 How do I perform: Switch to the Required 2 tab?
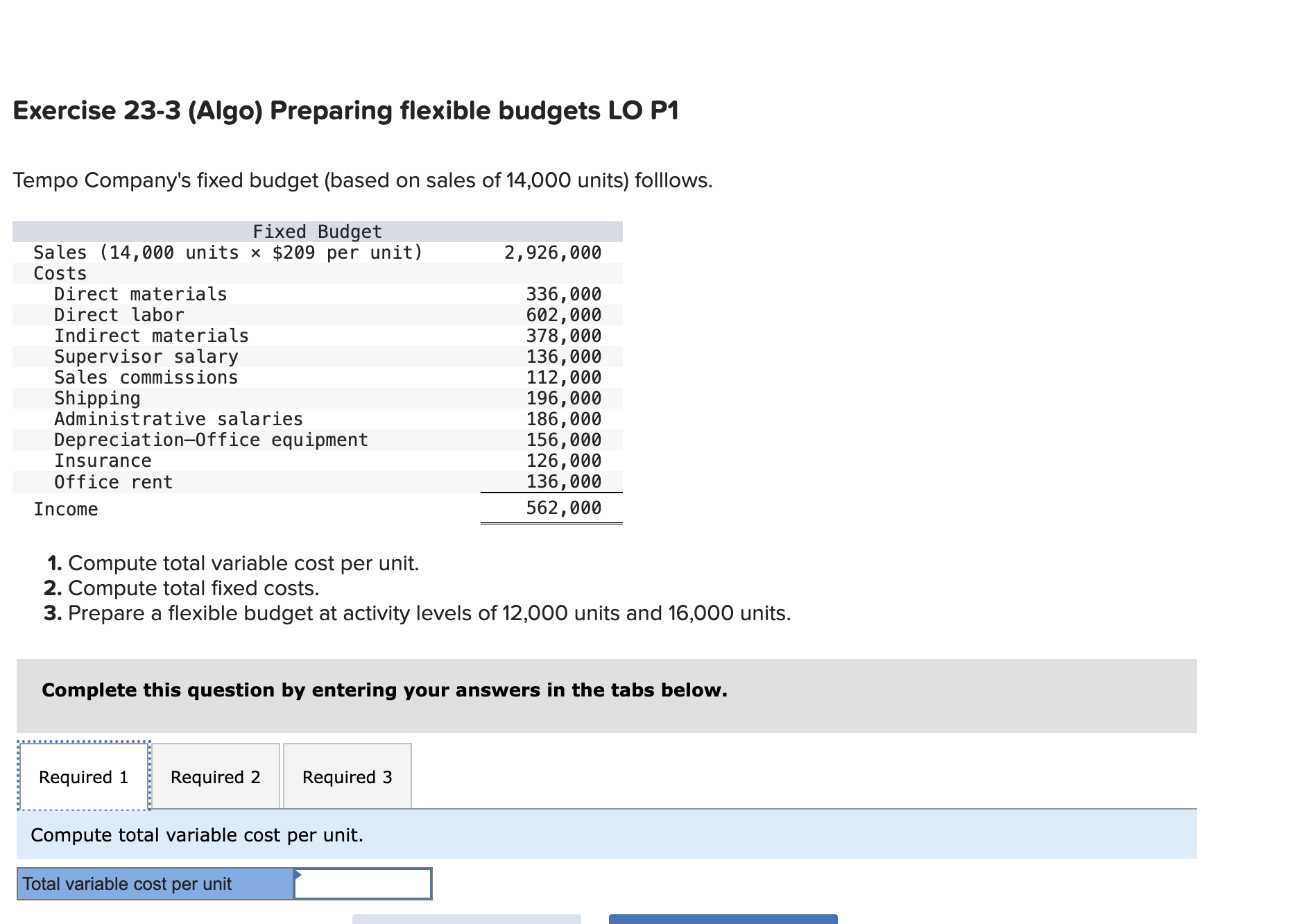pyautogui.click(x=215, y=777)
